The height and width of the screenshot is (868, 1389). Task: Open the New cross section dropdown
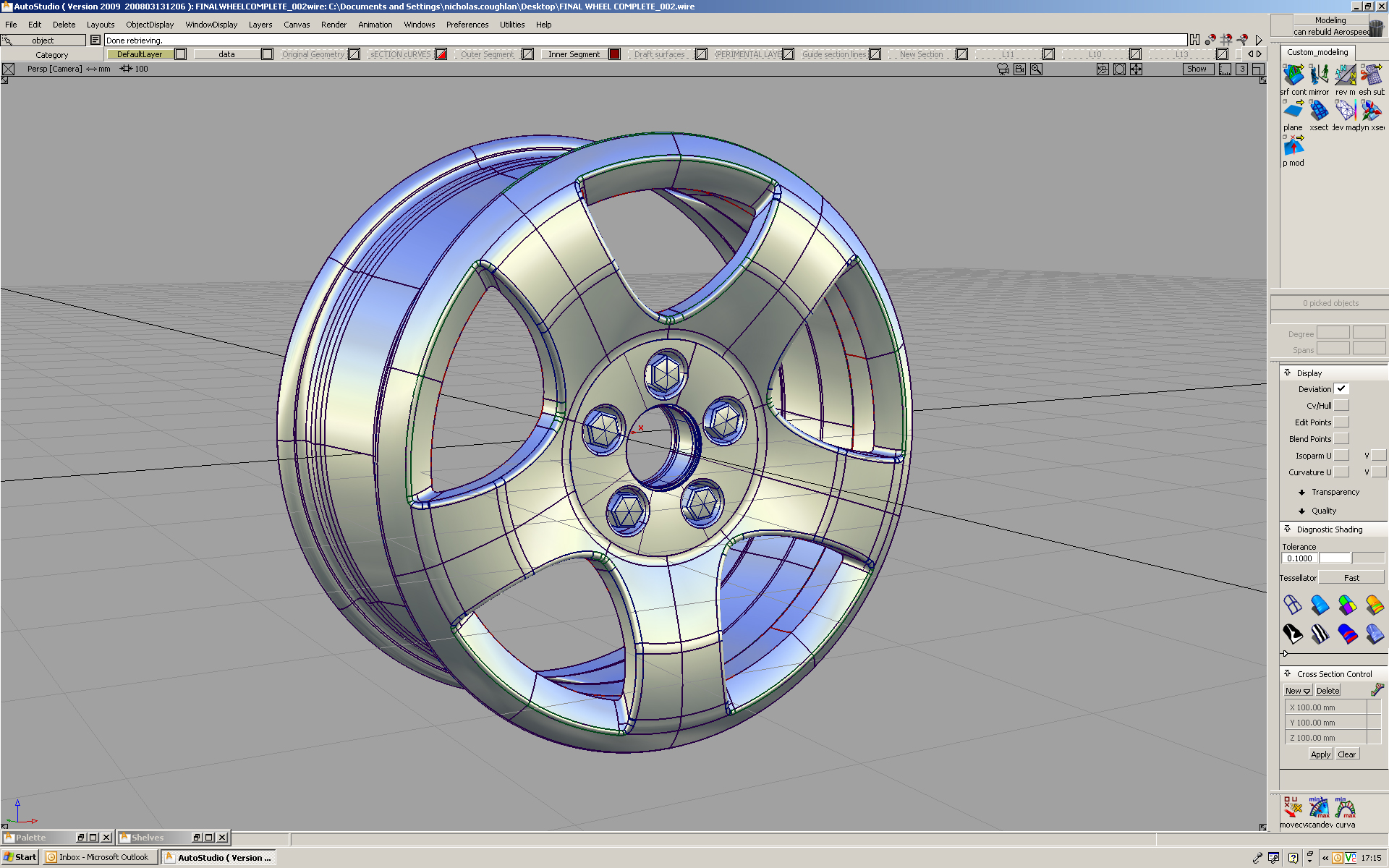click(x=1298, y=691)
